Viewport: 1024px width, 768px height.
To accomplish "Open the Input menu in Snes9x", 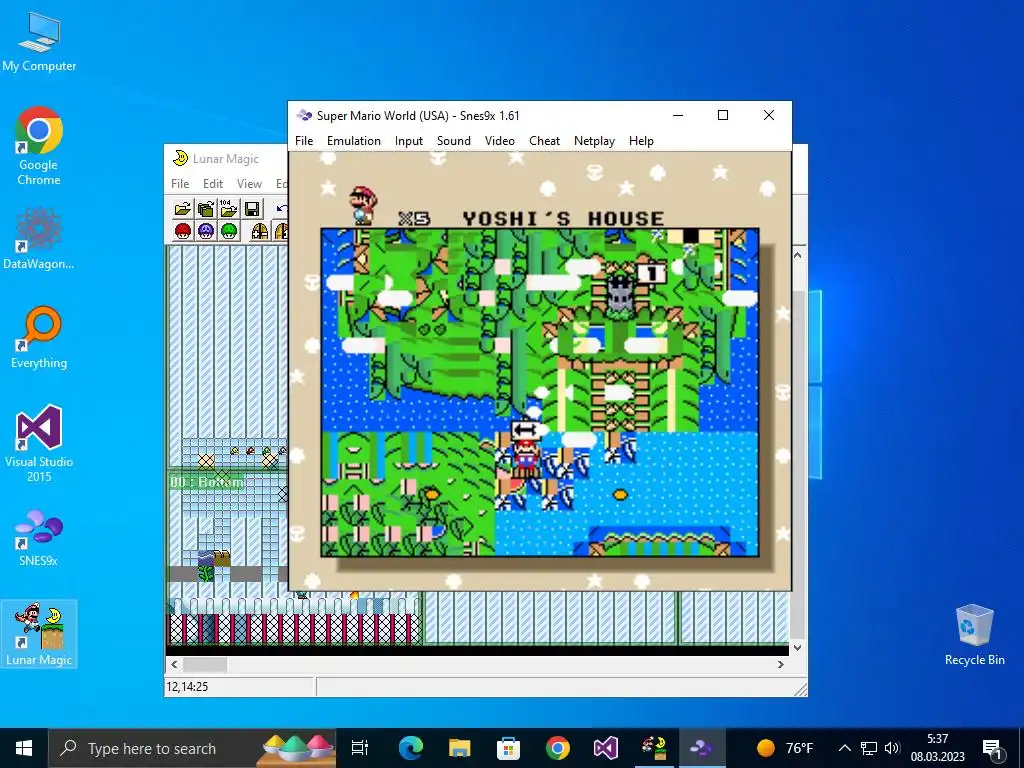I will click(409, 141).
